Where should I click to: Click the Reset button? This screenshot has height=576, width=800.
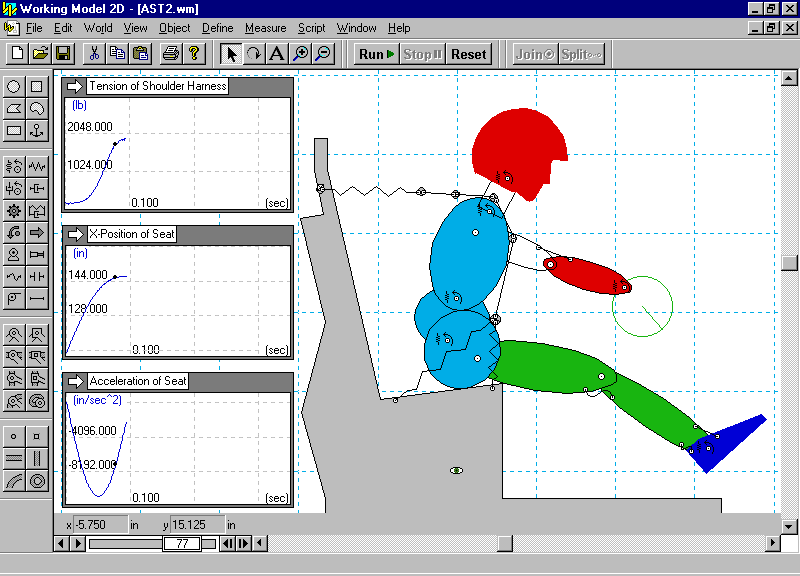pyautogui.click(x=469, y=54)
